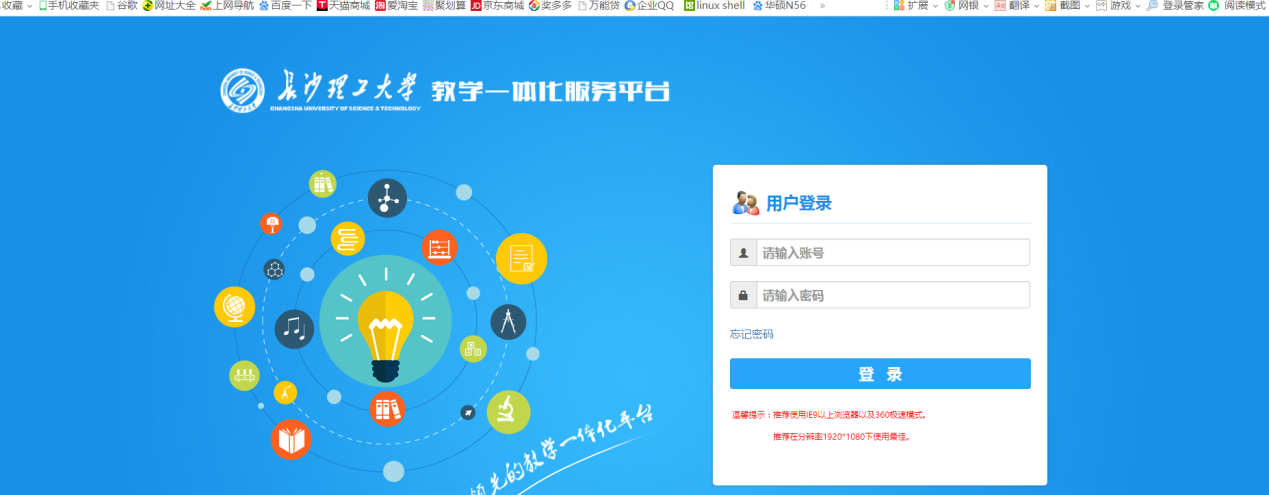Image resolution: width=1269 pixels, height=495 pixels.
Task: Open the 天猫商城 bookmark
Action: click(x=343, y=6)
